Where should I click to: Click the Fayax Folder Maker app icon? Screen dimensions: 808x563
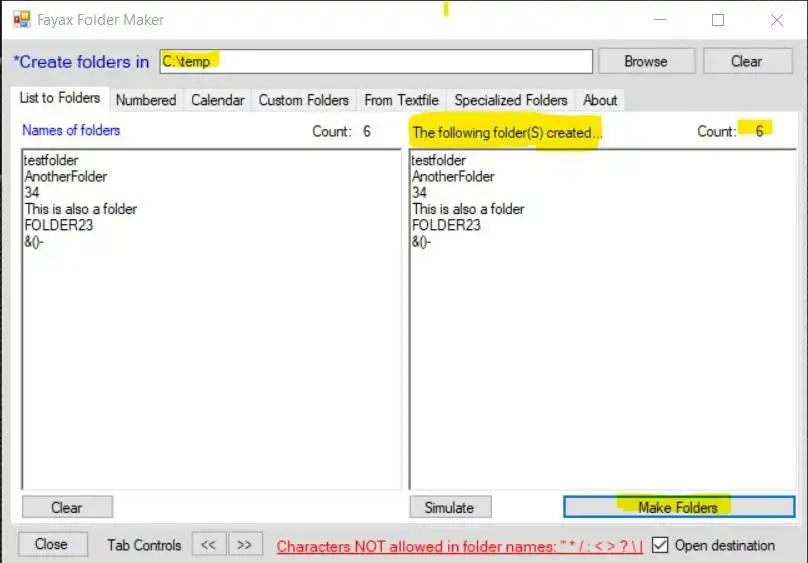pyautogui.click(x=22, y=20)
